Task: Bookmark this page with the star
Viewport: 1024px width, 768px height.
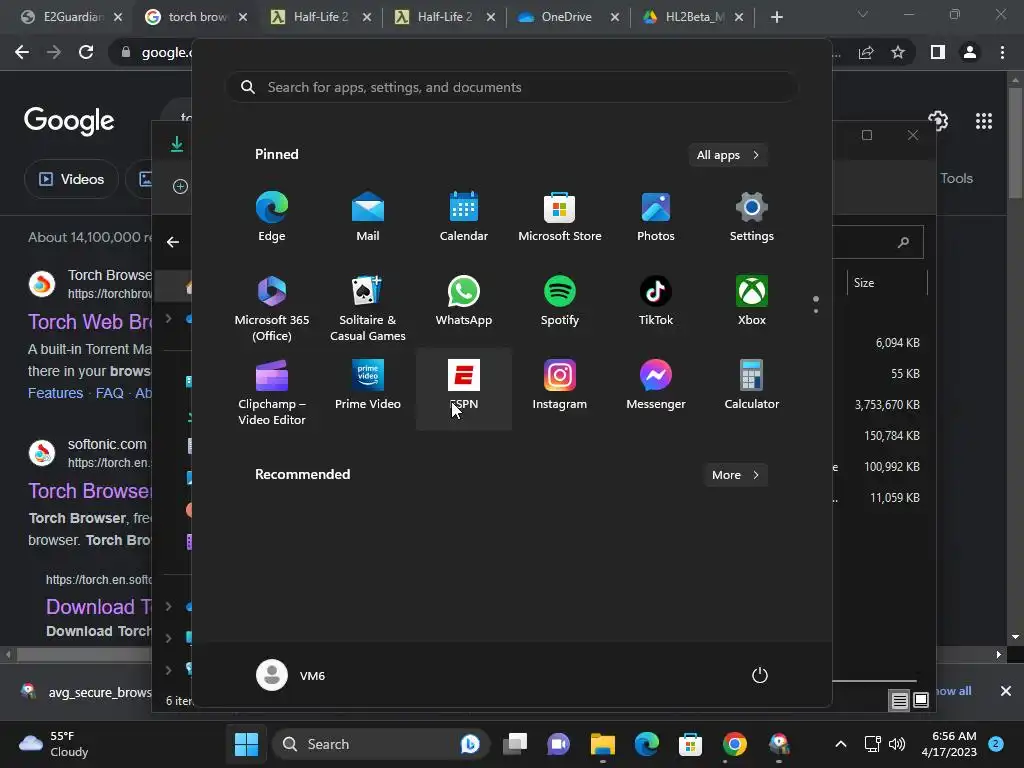Action: 898,52
